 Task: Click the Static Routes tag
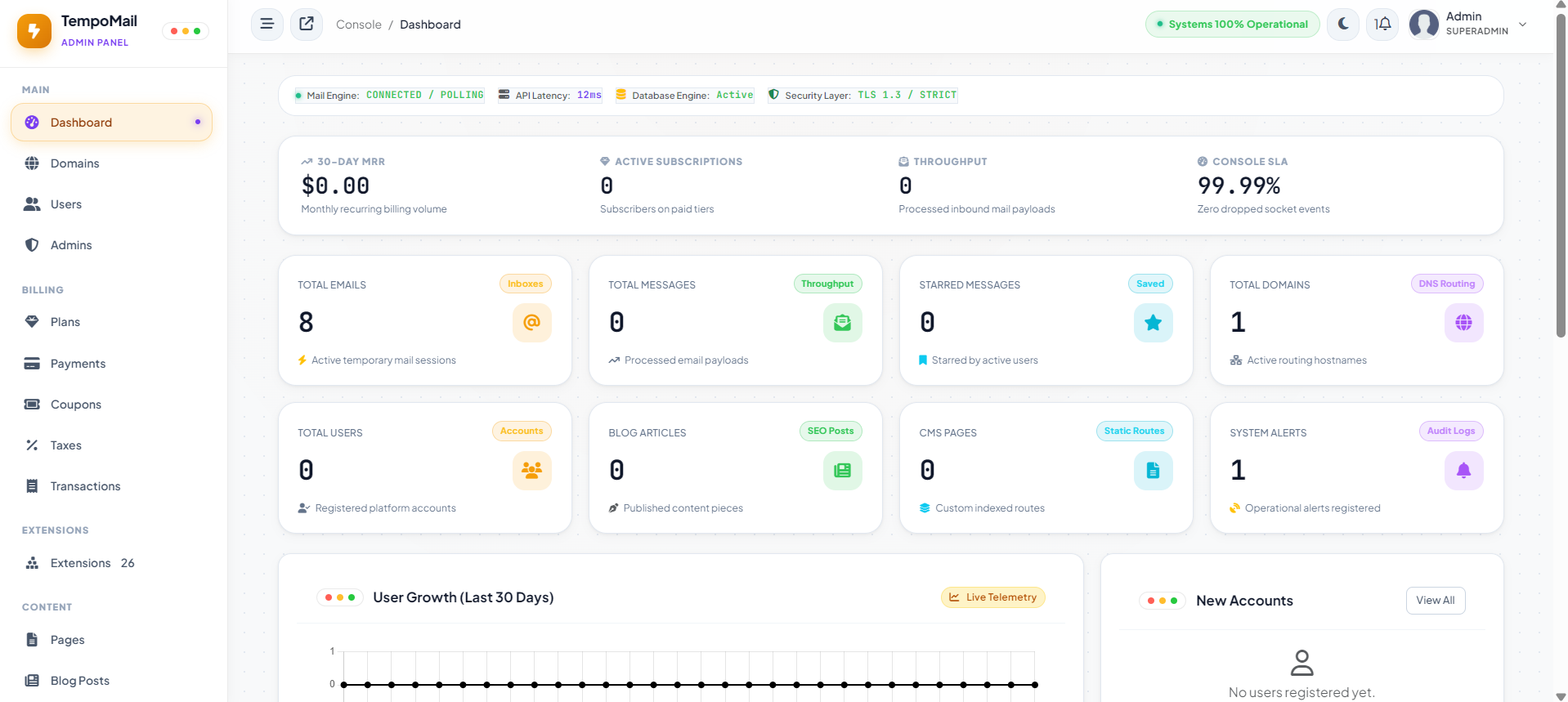click(1135, 431)
